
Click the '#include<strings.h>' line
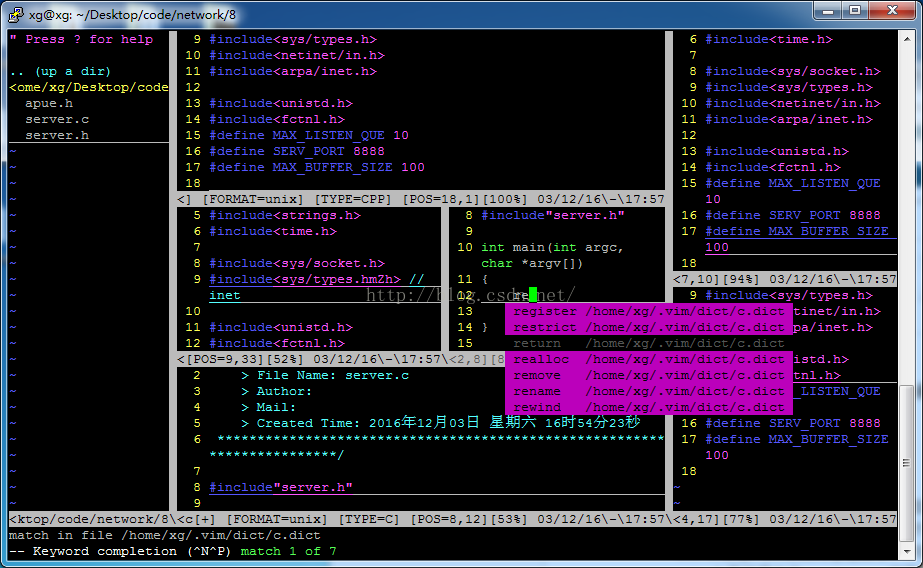[285, 215]
